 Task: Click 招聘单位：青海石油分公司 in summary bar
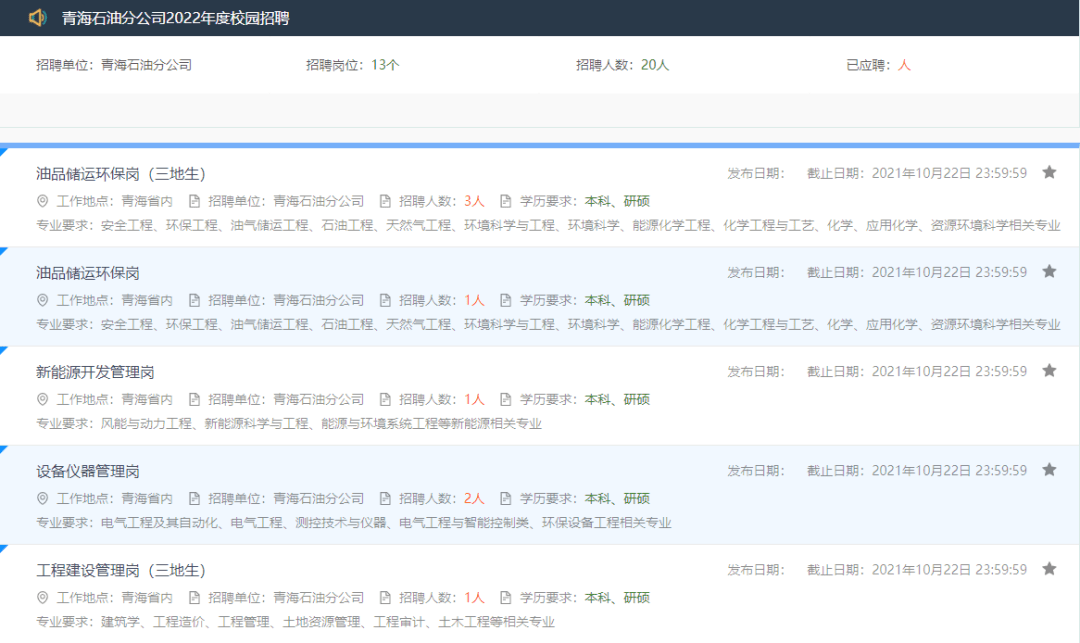coord(114,65)
